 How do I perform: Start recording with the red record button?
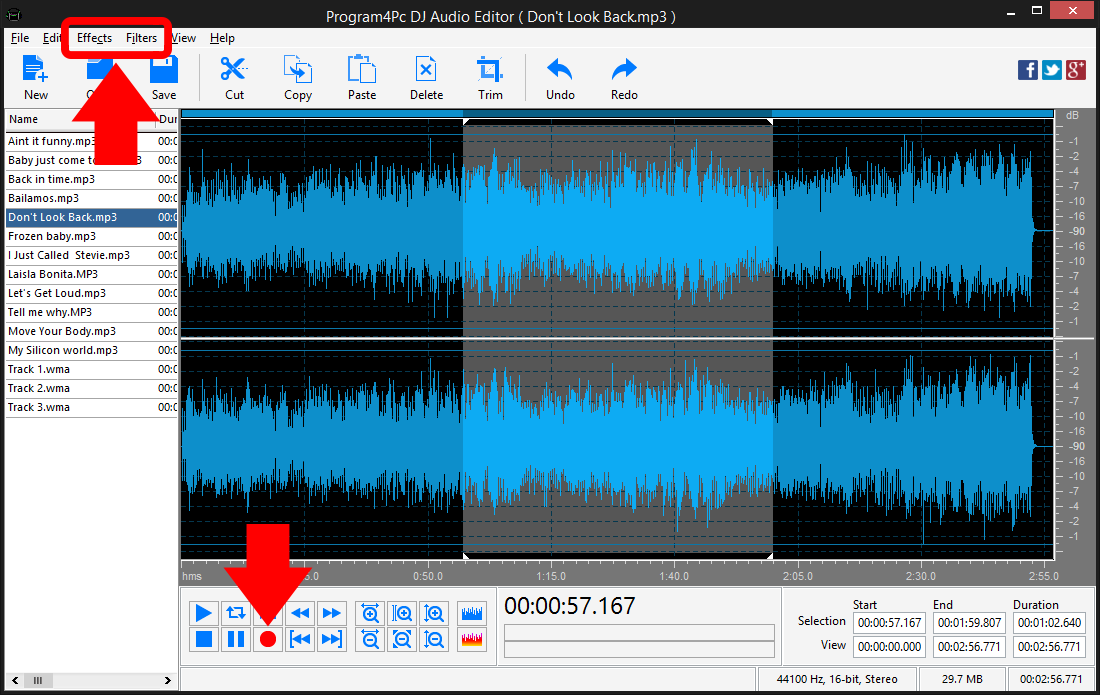267,639
